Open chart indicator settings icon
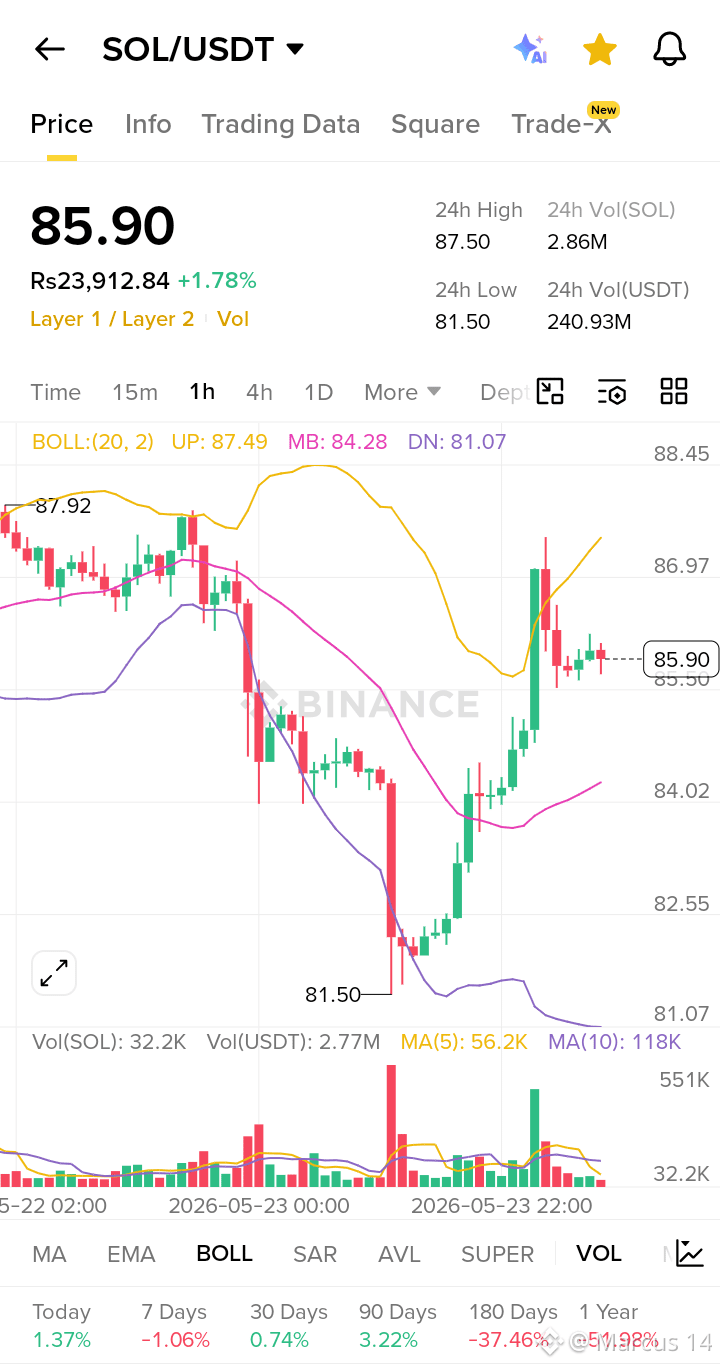This screenshot has height=1367, width=720. 612,392
